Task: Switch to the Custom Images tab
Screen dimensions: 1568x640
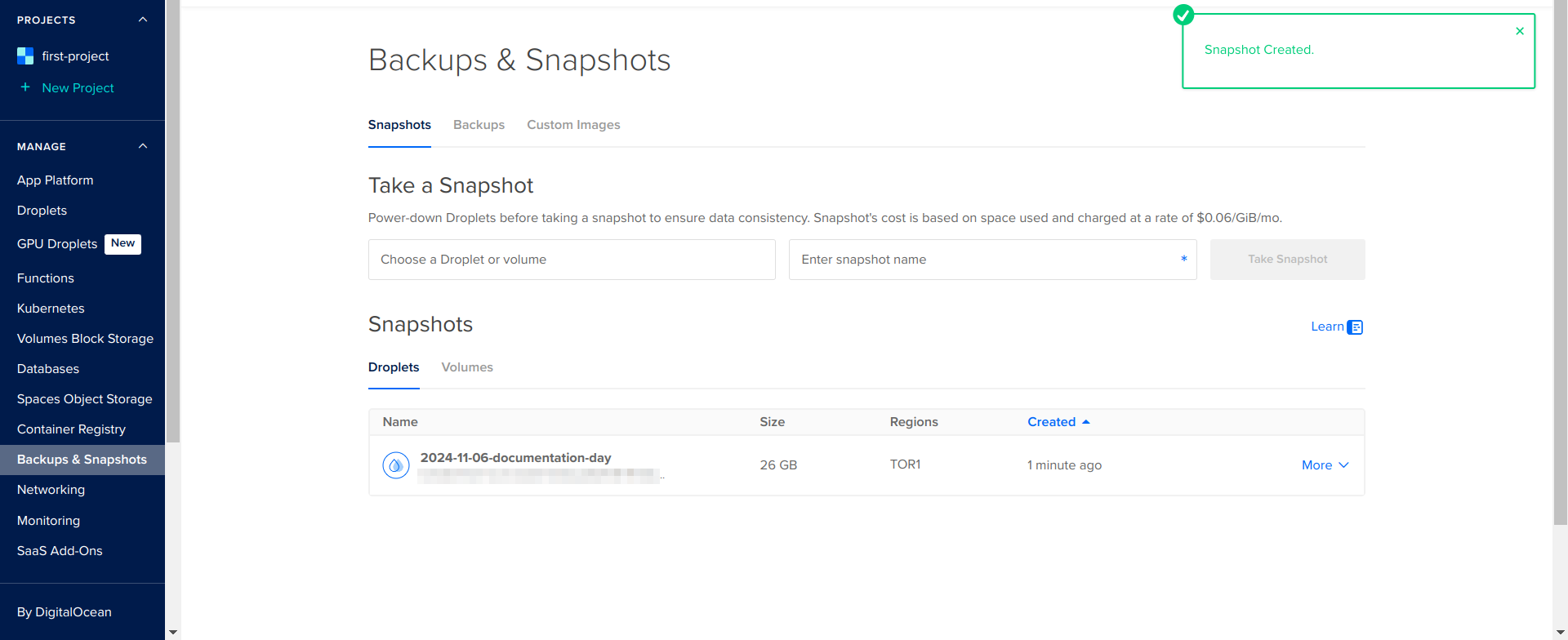Action: coord(573,125)
